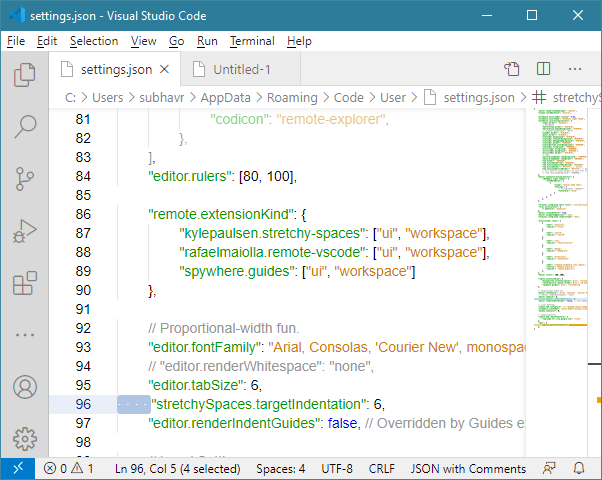Screen dimensions: 602x480
Task: Click "stretchySpaces.targetIndentation" key
Action: pyautogui.click(x=258, y=404)
